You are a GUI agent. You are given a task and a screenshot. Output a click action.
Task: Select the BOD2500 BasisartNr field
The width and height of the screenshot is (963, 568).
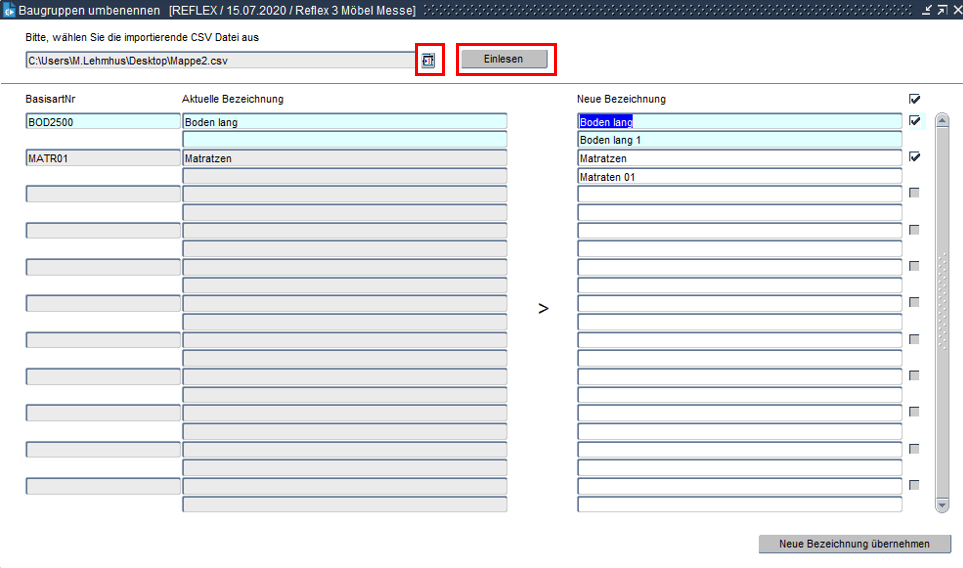[x=102, y=122]
